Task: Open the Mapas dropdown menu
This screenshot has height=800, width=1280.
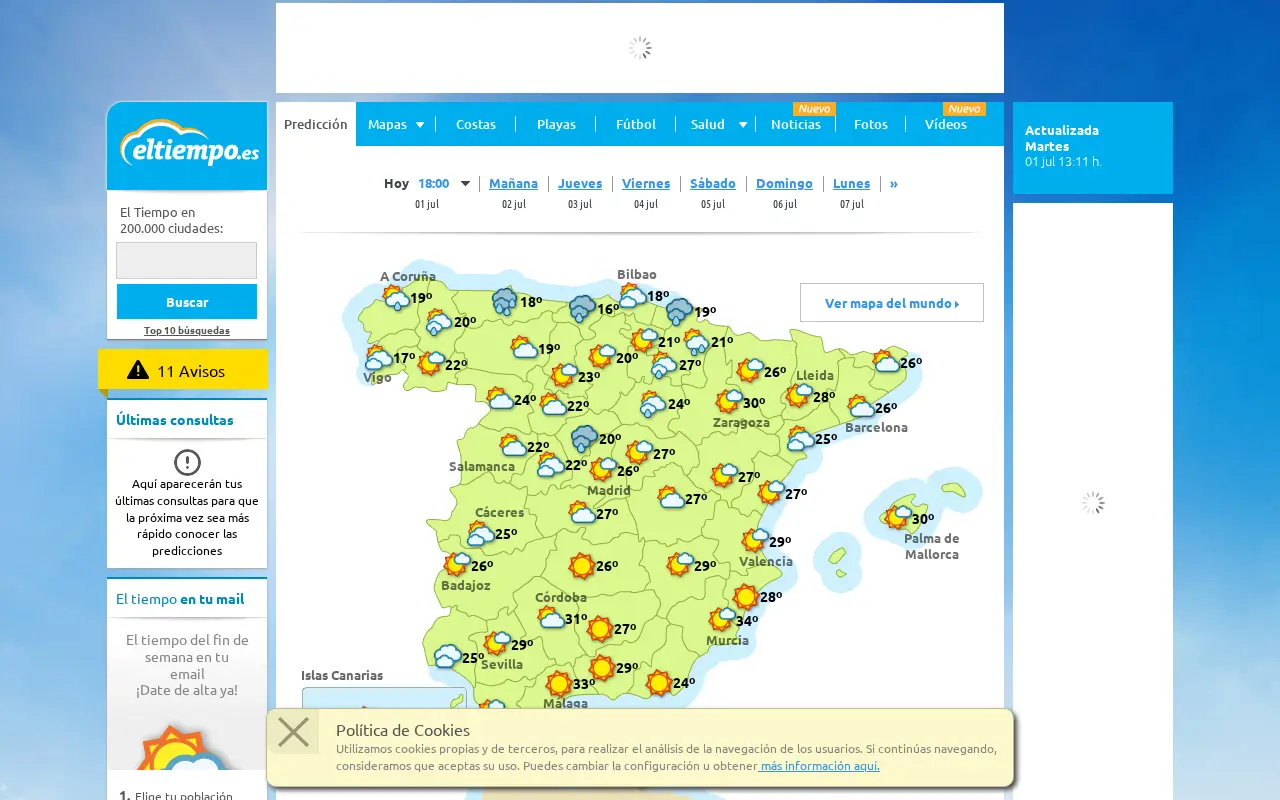Action: pyautogui.click(x=396, y=124)
